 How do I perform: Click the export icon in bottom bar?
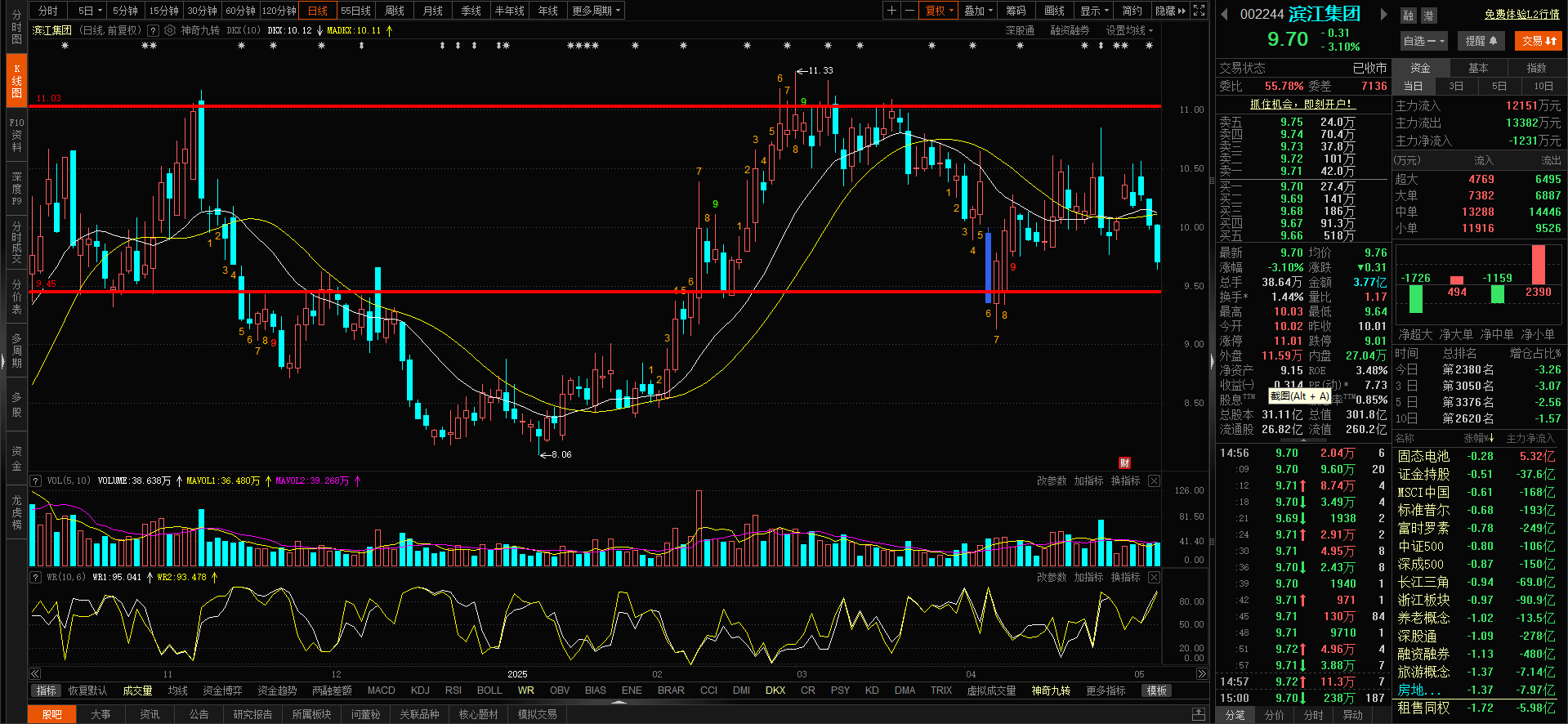coord(1199,714)
